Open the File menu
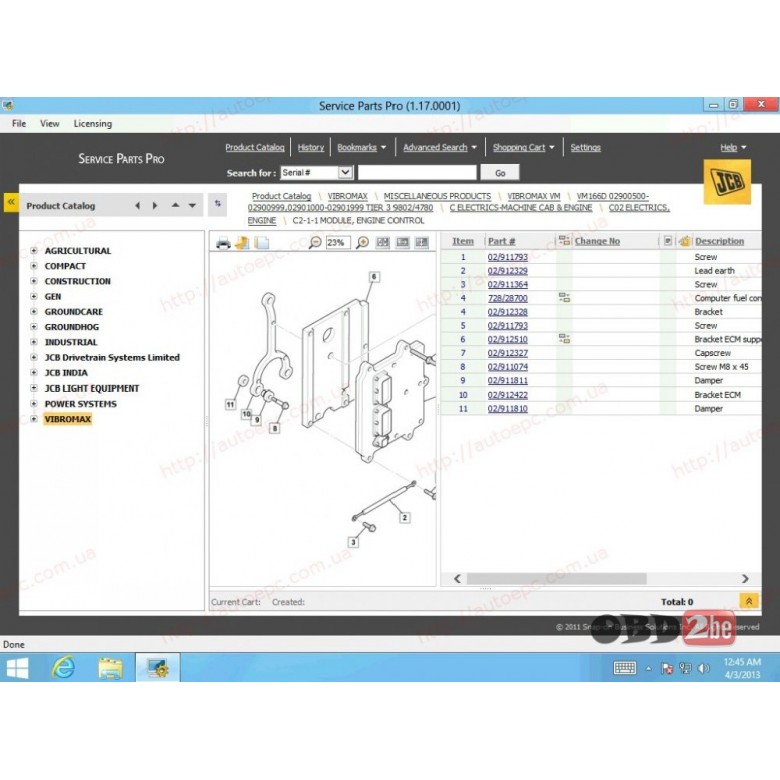 (19, 123)
